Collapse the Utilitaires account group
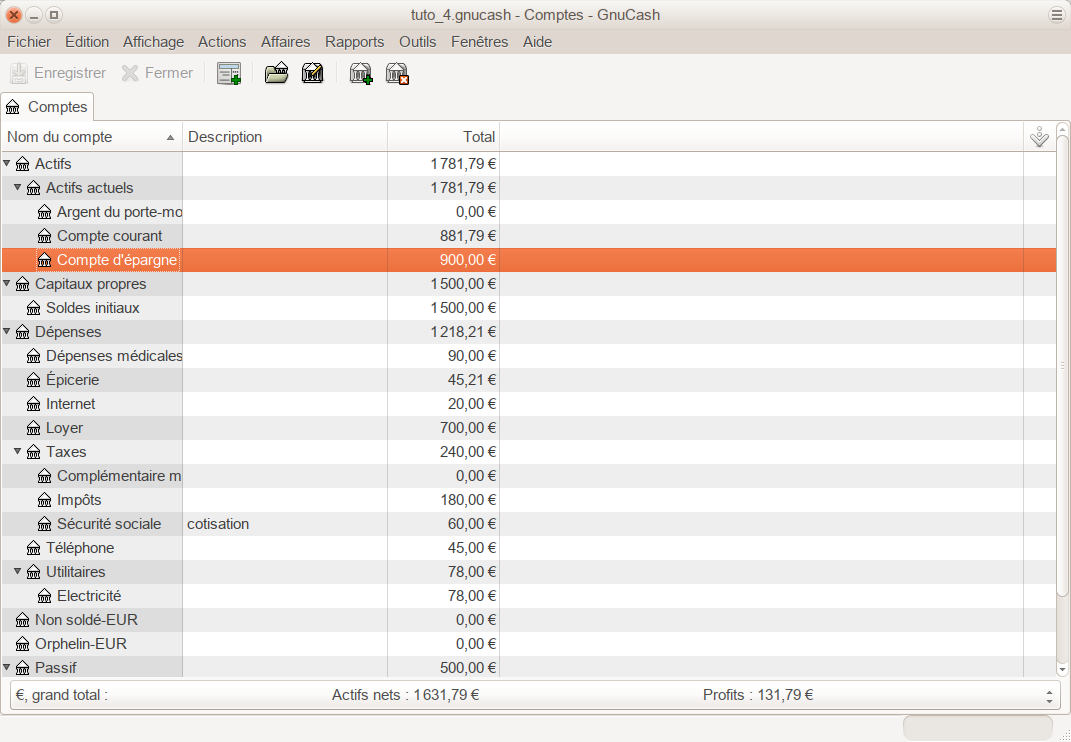Screen dimensions: 1071x742 (18, 572)
